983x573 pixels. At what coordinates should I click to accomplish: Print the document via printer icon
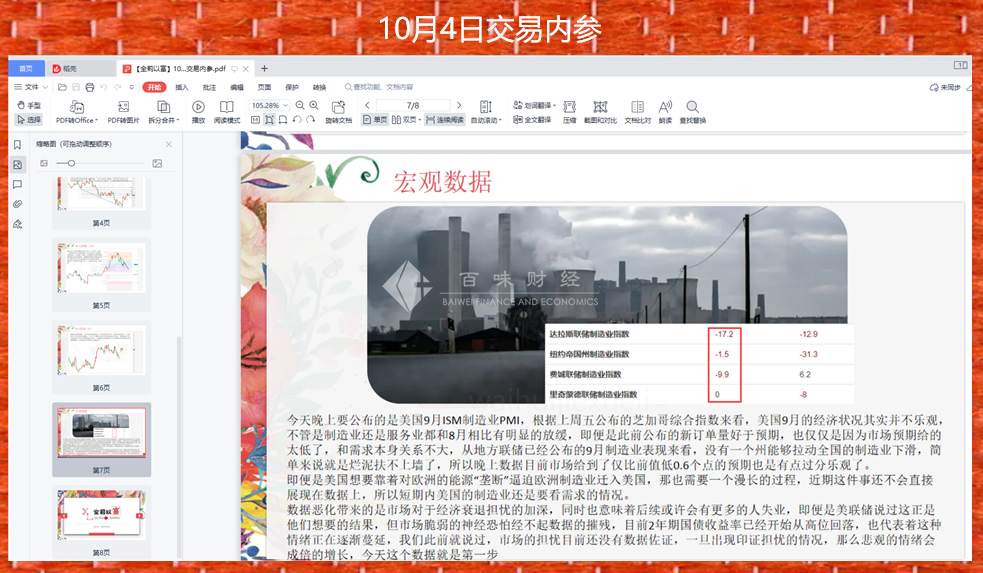pos(90,87)
